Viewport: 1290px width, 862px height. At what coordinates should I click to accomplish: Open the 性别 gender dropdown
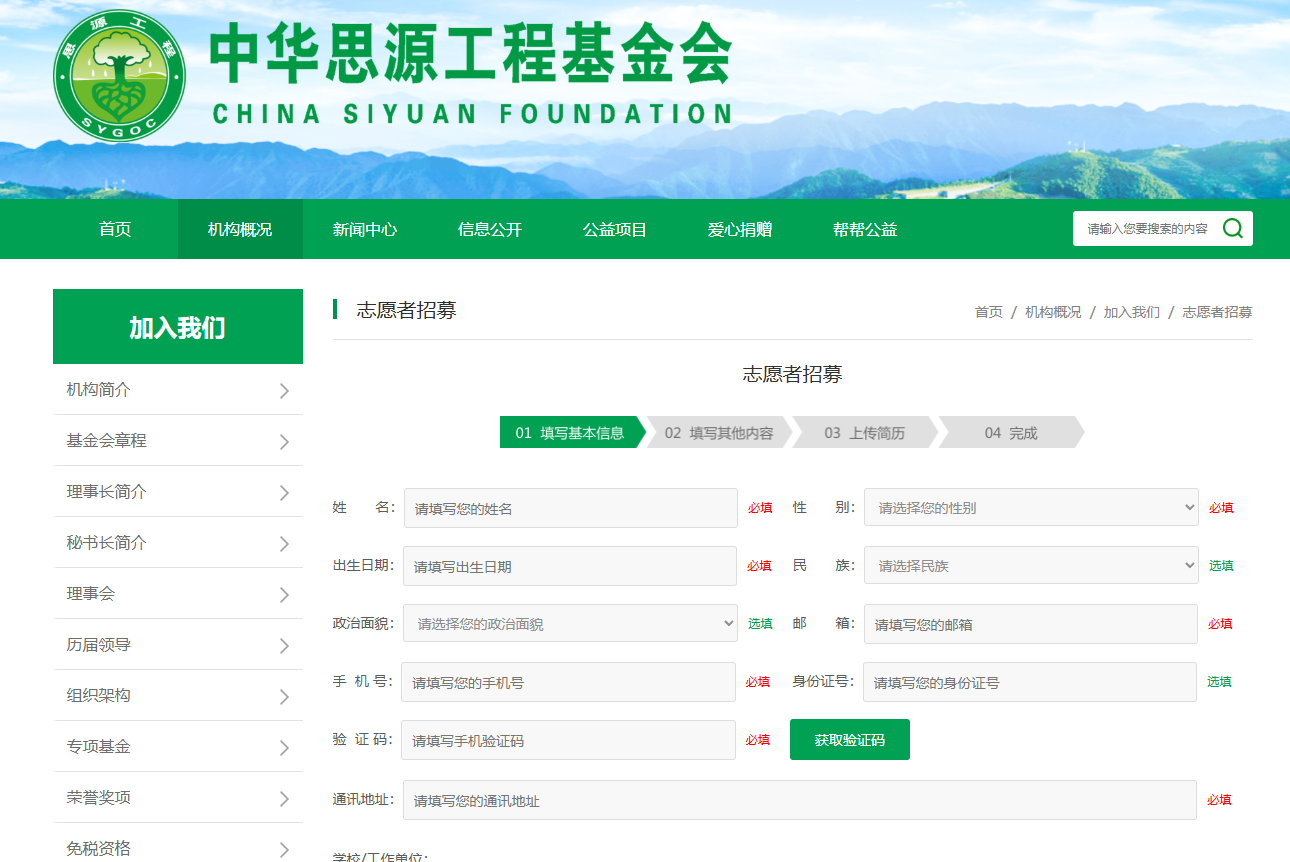1030,508
